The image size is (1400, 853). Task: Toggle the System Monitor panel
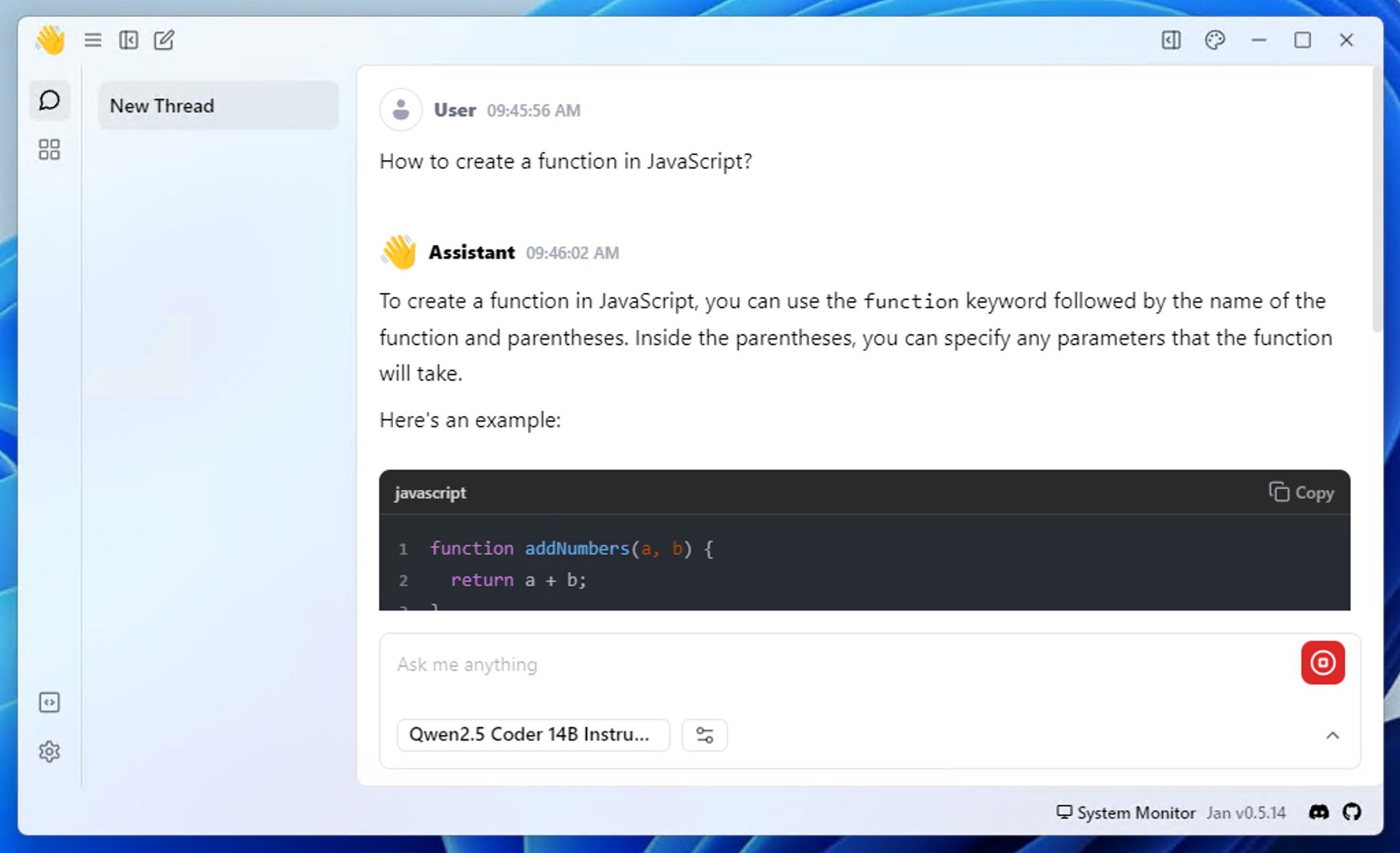(x=1126, y=813)
